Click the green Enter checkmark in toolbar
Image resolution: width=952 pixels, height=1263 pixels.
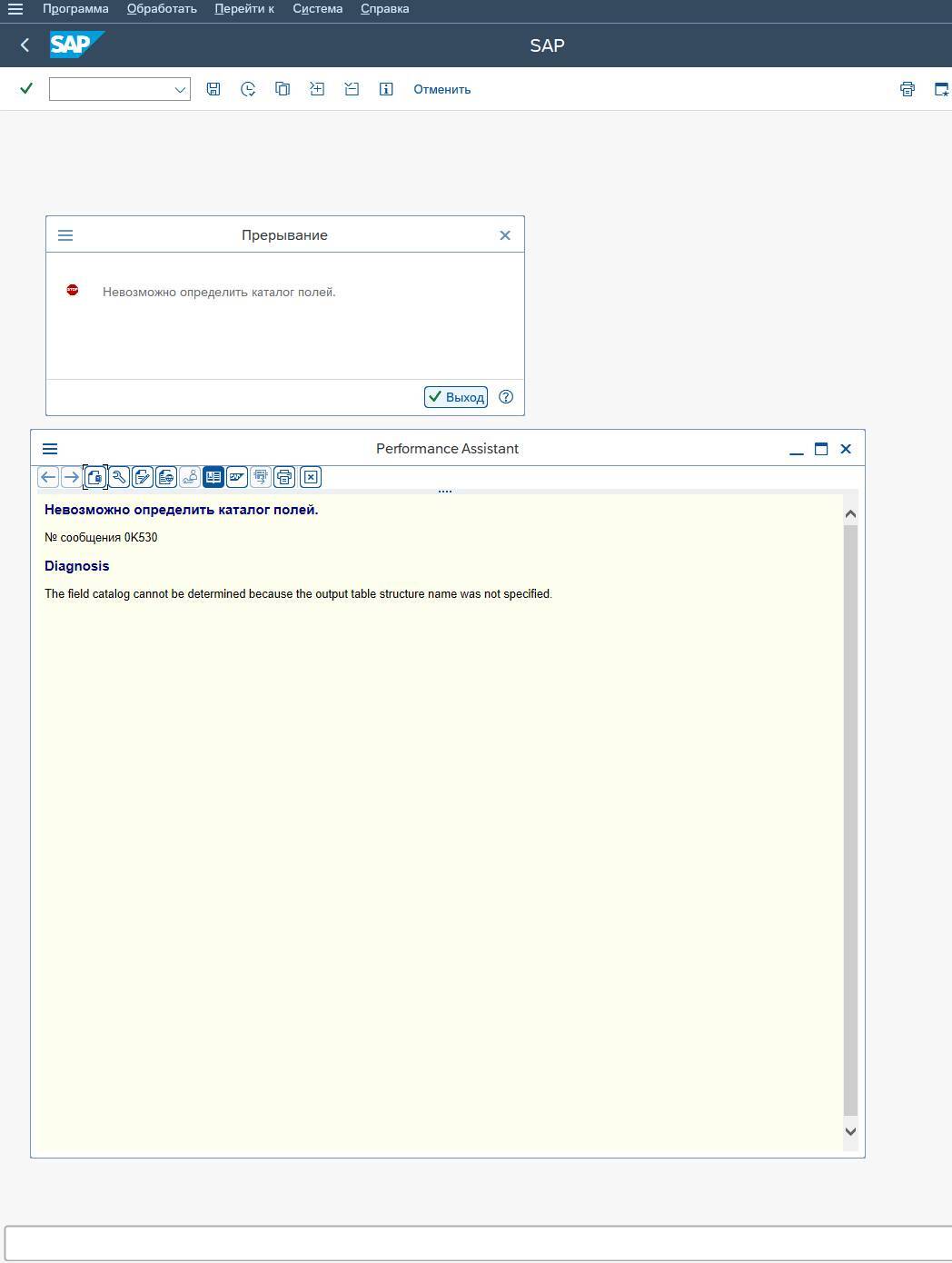tap(26, 88)
